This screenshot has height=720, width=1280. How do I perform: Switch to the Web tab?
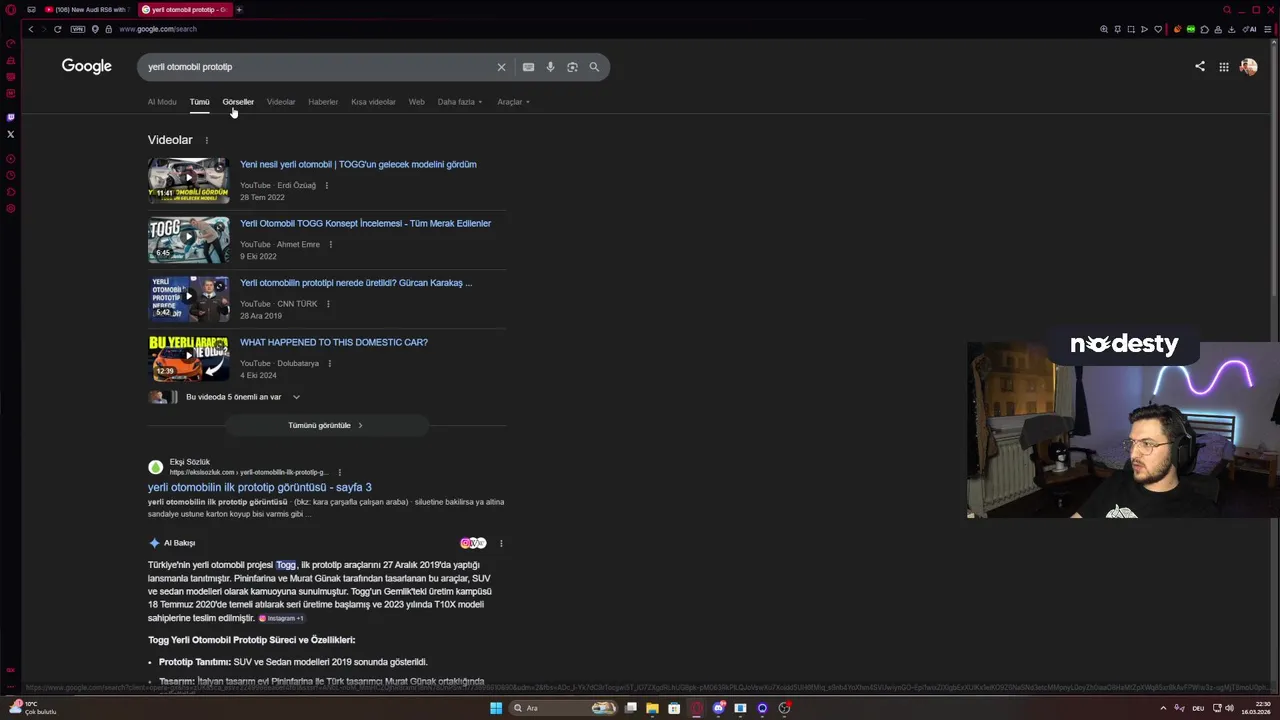coord(416,102)
